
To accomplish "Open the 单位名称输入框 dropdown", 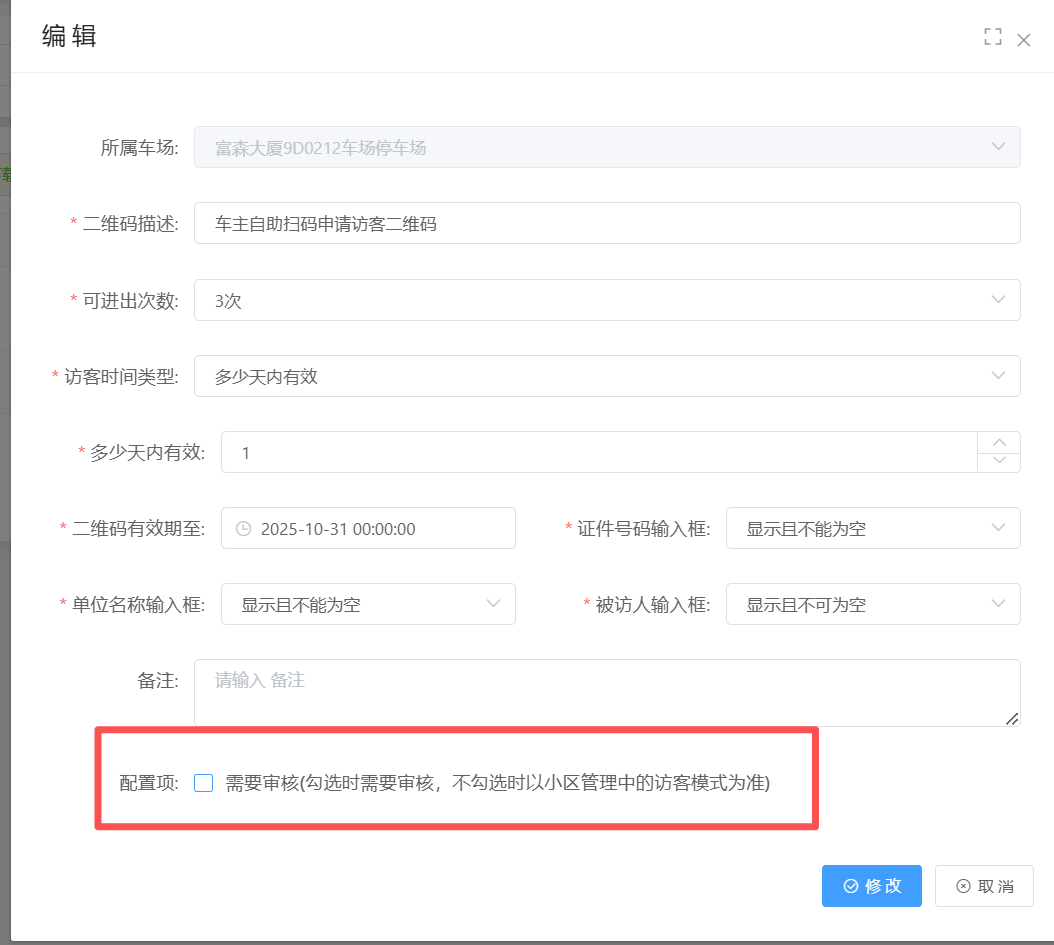I will point(368,604).
